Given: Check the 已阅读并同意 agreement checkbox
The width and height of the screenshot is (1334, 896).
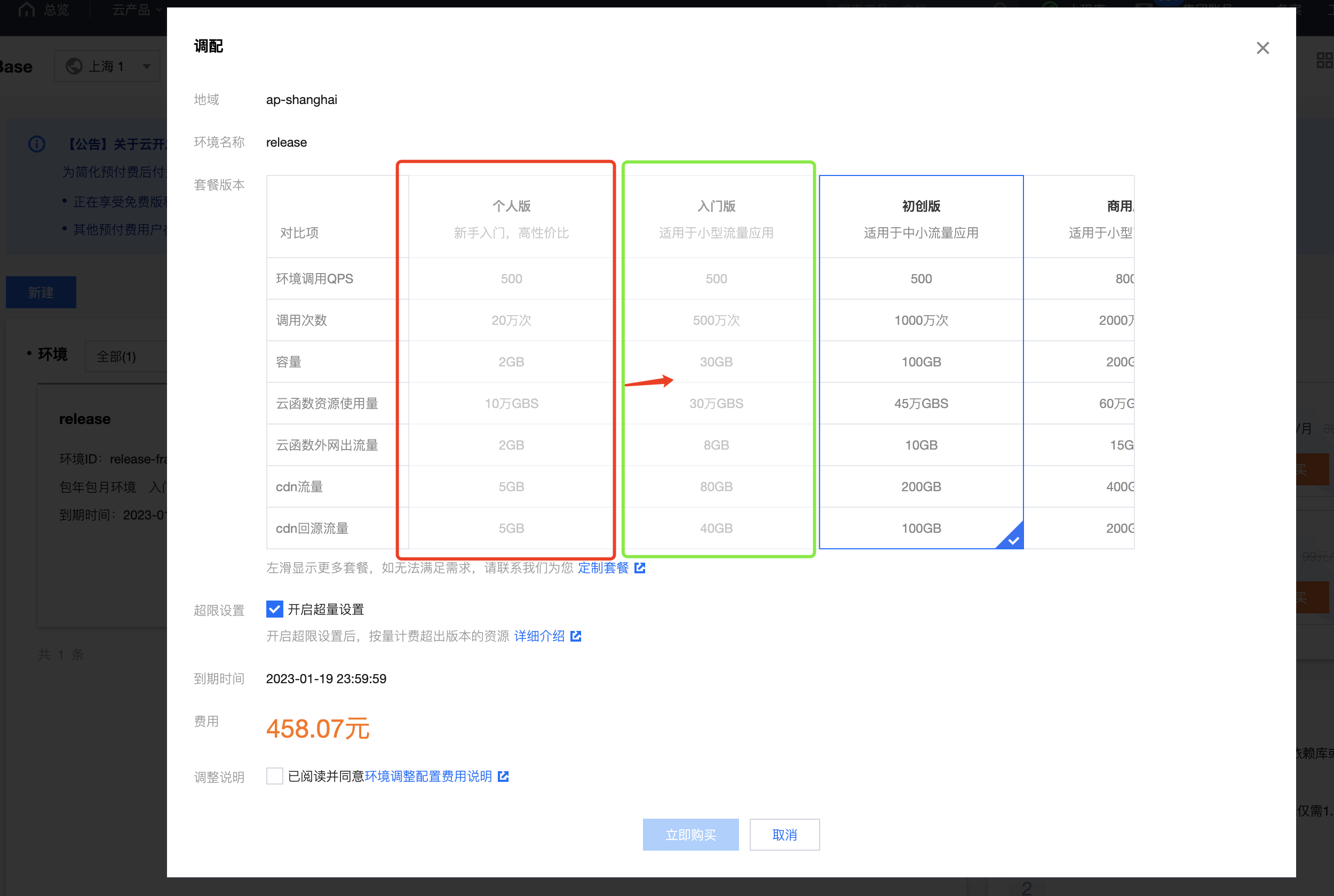Looking at the screenshot, I should pos(274,776).
